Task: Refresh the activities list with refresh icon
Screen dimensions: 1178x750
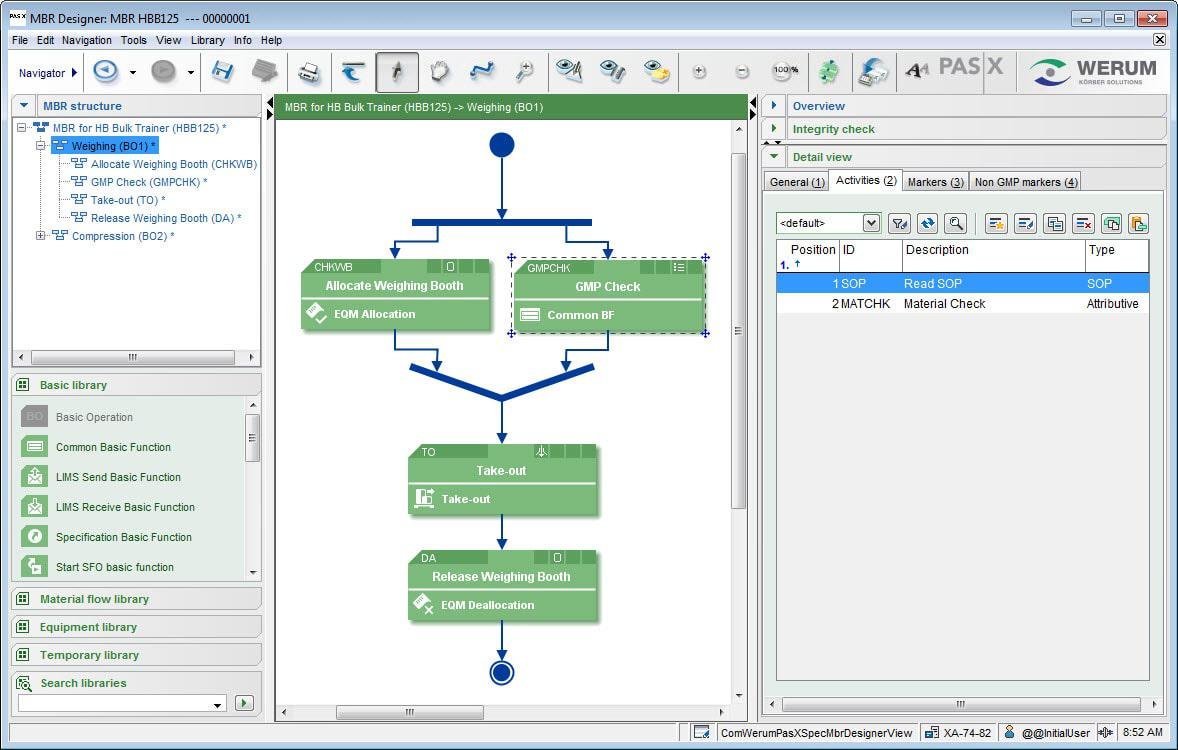Action: point(927,224)
